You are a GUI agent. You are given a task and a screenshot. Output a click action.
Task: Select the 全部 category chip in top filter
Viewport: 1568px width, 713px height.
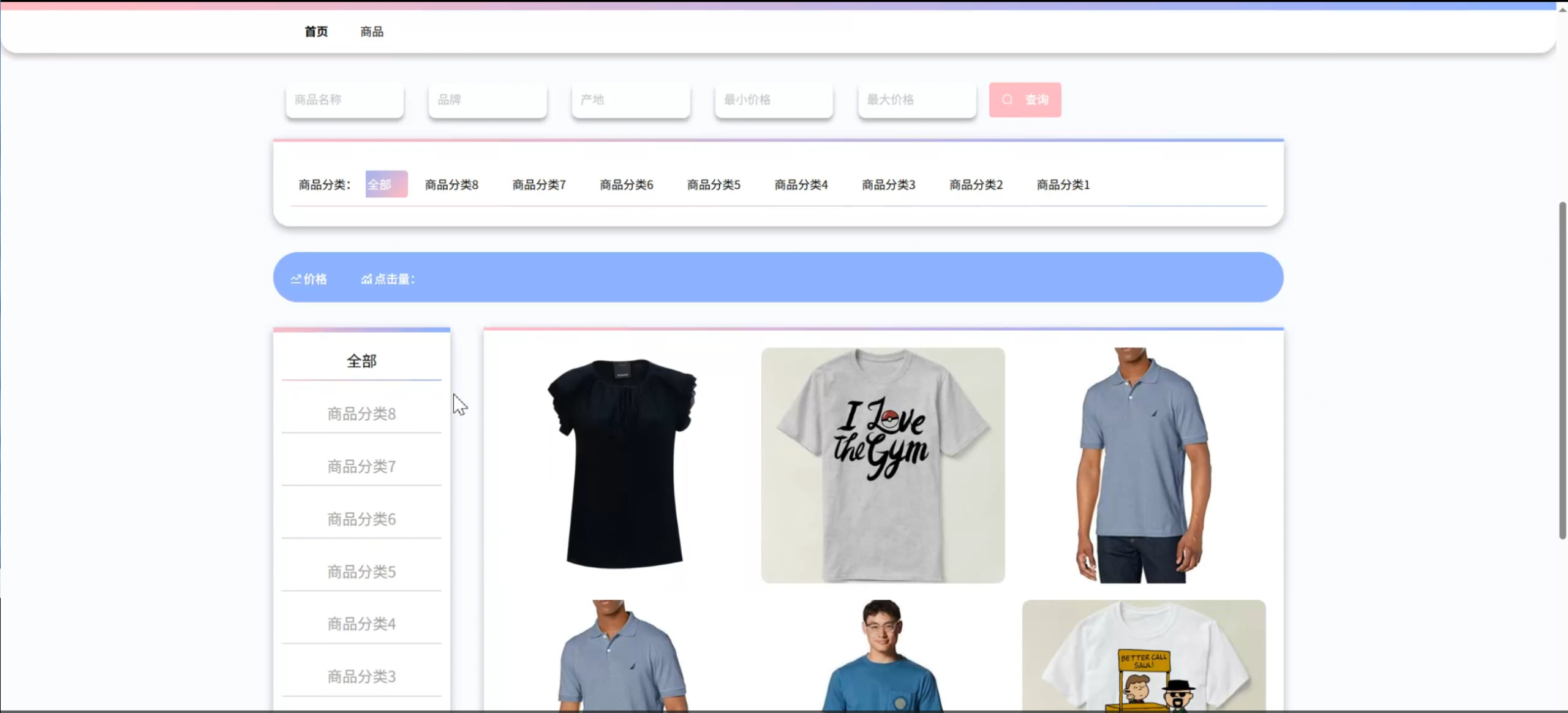(386, 184)
